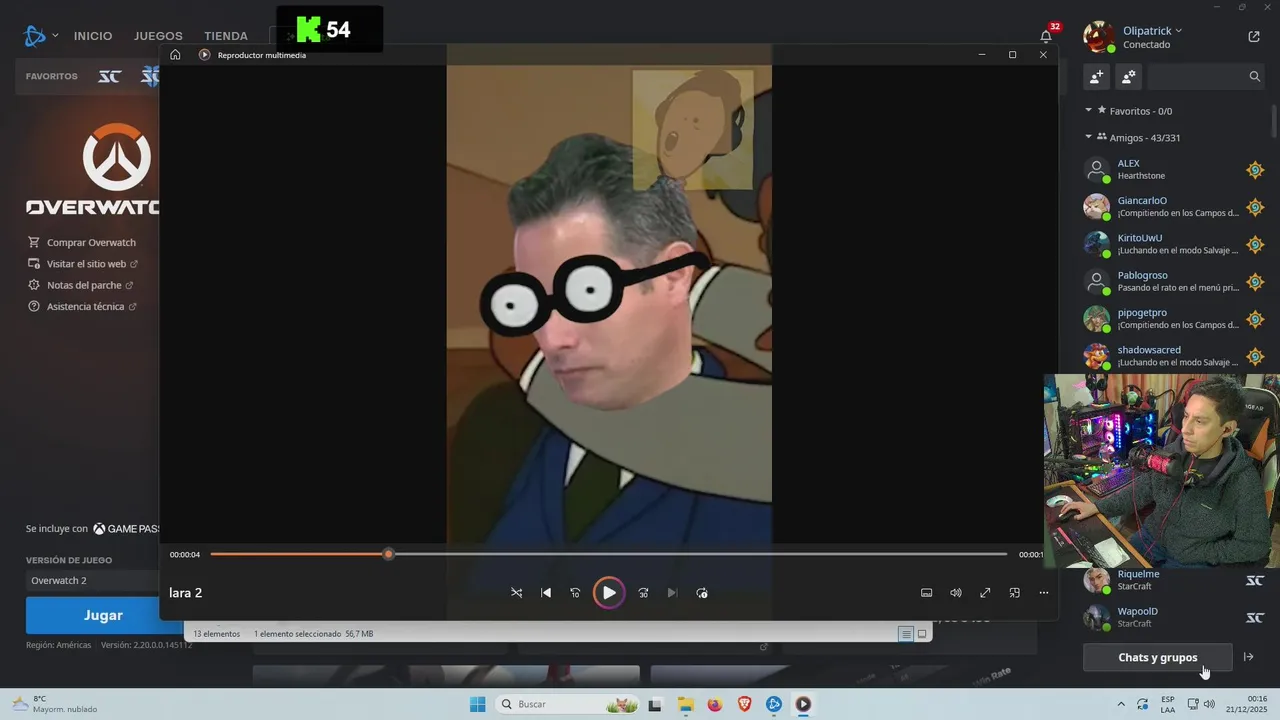
Task: Select friend pipogetpro
Action: (x=1175, y=318)
